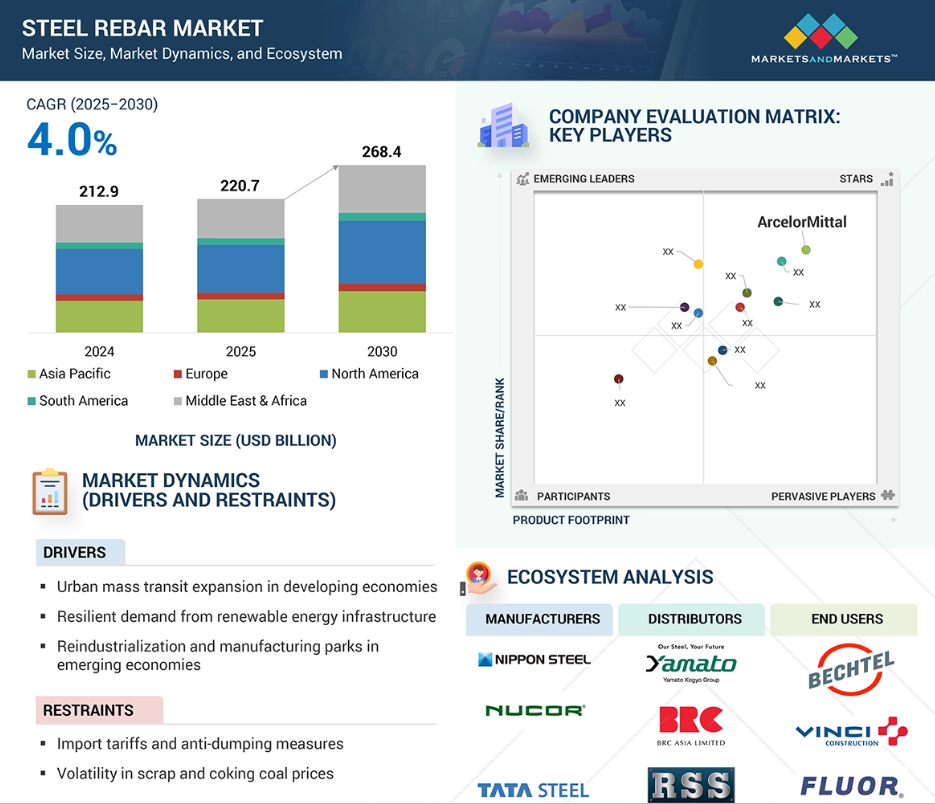Select the Stars quadrant icon
The image size is (935, 804).
pyautogui.click(x=887, y=179)
